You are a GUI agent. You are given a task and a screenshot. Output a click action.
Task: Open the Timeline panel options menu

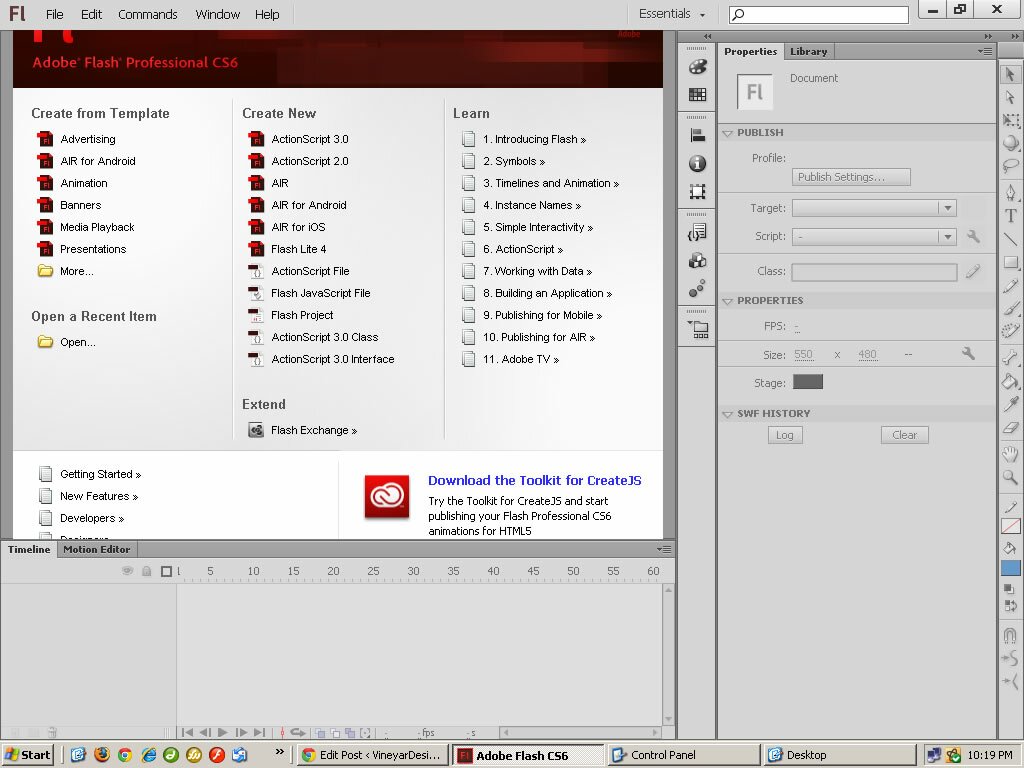click(x=664, y=549)
